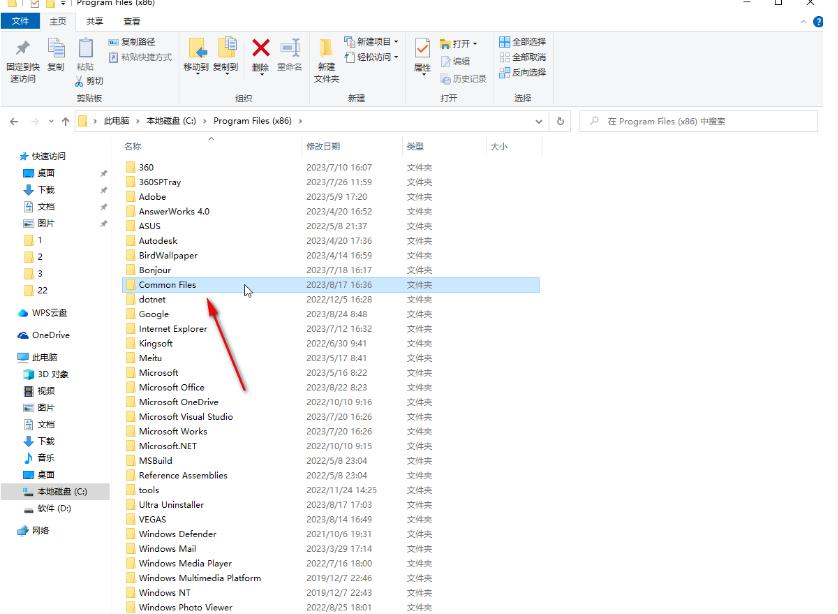Click the Edit option in Open group
838x614 pixels.
pyautogui.click(x=455, y=61)
